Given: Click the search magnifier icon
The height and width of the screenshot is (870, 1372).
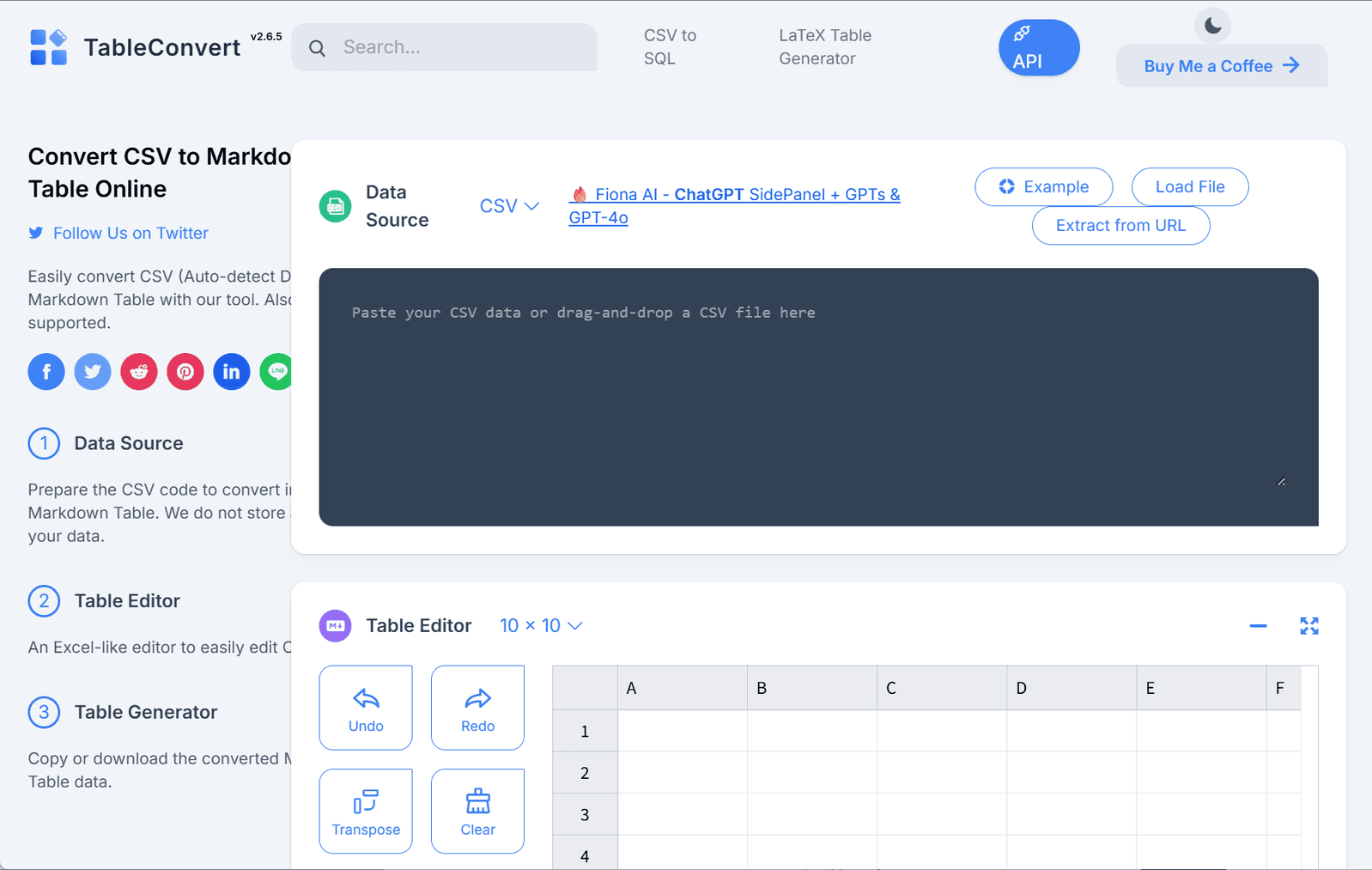Looking at the screenshot, I should pyautogui.click(x=317, y=48).
